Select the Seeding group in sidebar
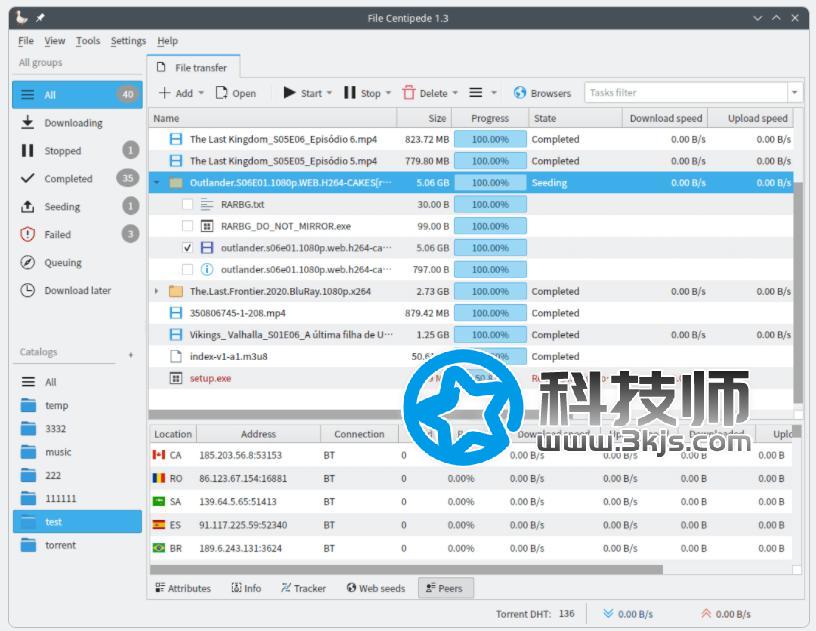The width and height of the screenshot is (816, 631). pyautogui.click(x=77, y=207)
